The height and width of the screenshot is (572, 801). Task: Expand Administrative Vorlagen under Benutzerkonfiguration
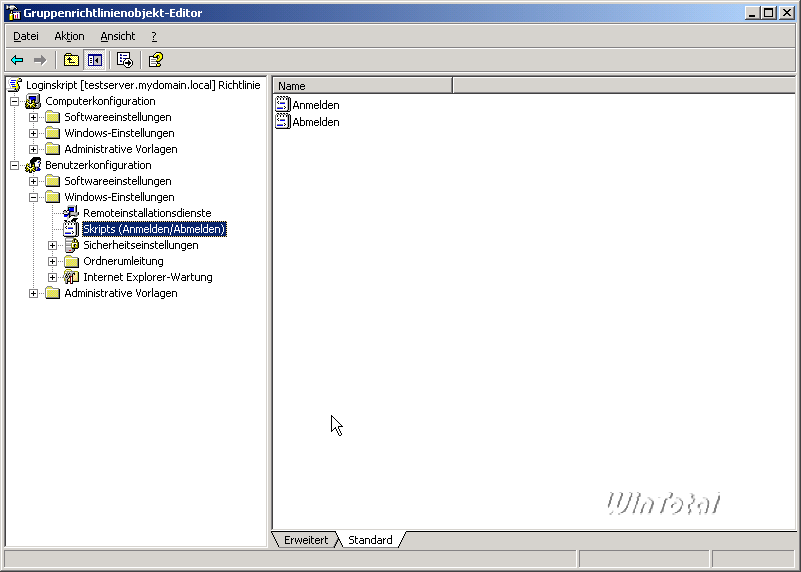33,293
